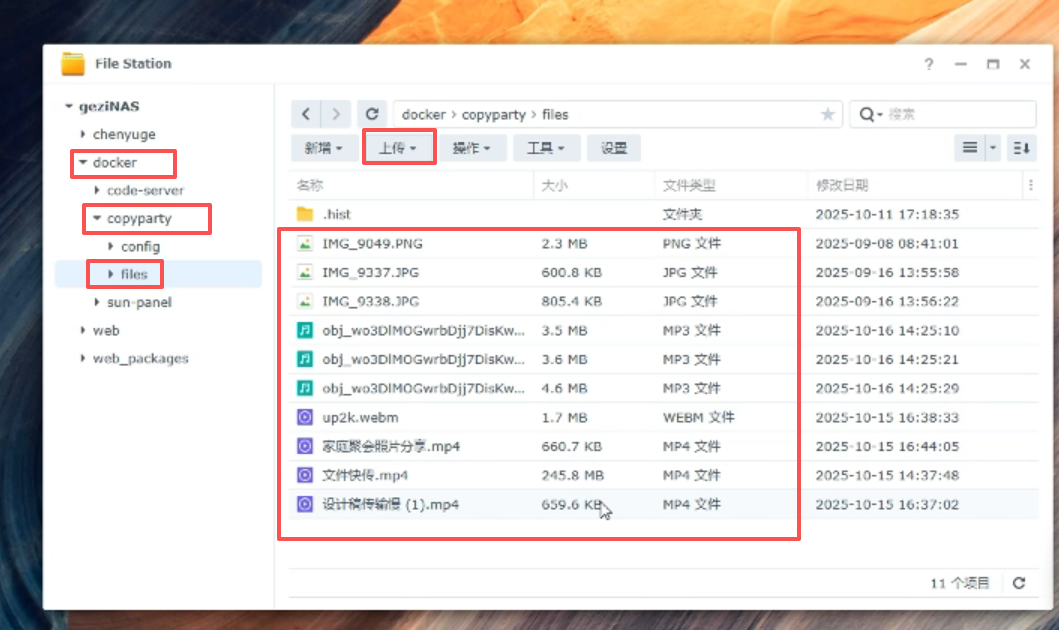Sort files by 大小 column header

555,185
